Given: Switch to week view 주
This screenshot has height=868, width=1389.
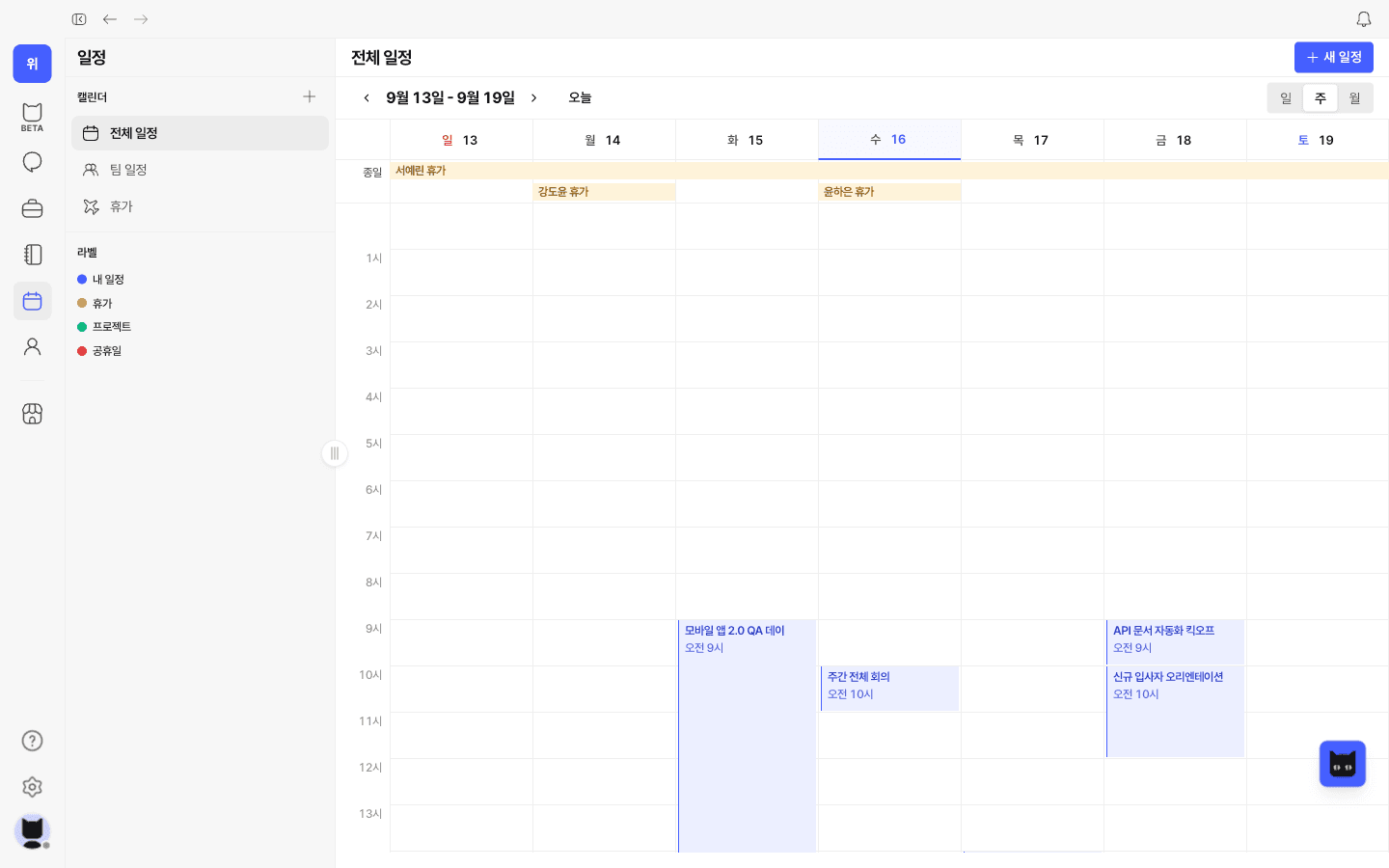Looking at the screenshot, I should [x=1321, y=98].
